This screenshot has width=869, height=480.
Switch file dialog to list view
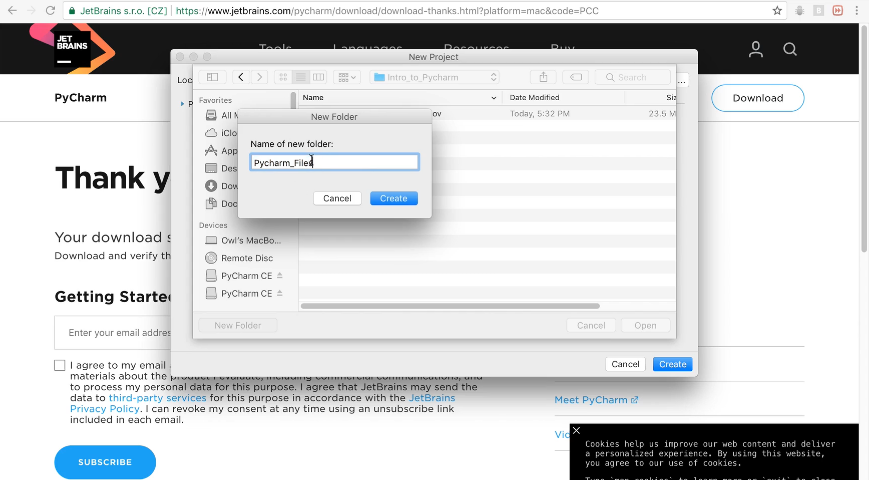[x=300, y=77]
